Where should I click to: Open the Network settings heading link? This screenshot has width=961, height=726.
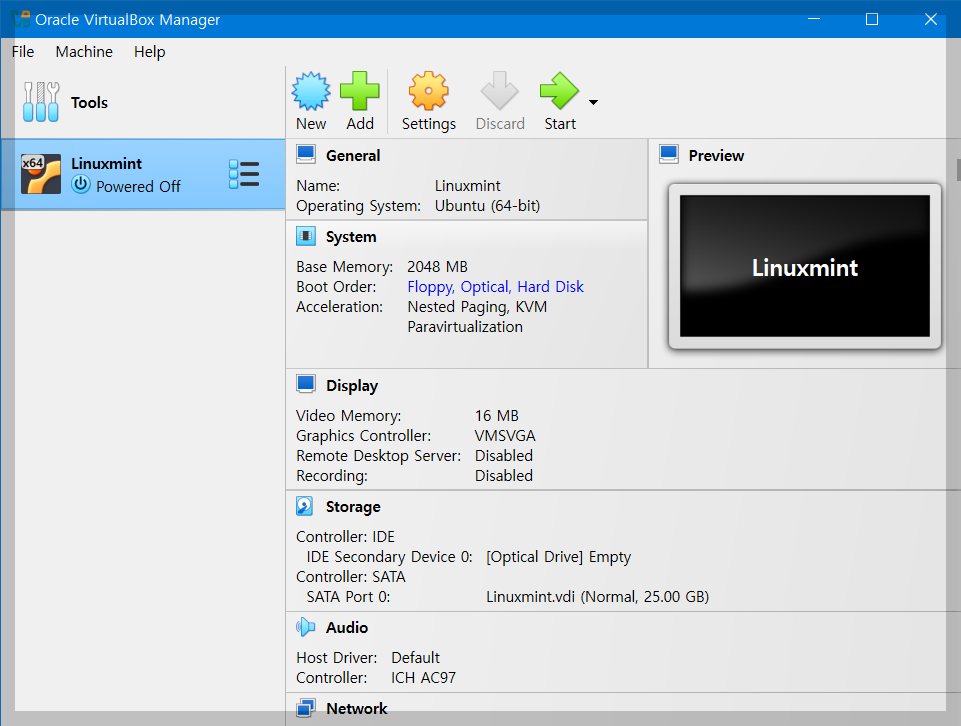click(357, 709)
